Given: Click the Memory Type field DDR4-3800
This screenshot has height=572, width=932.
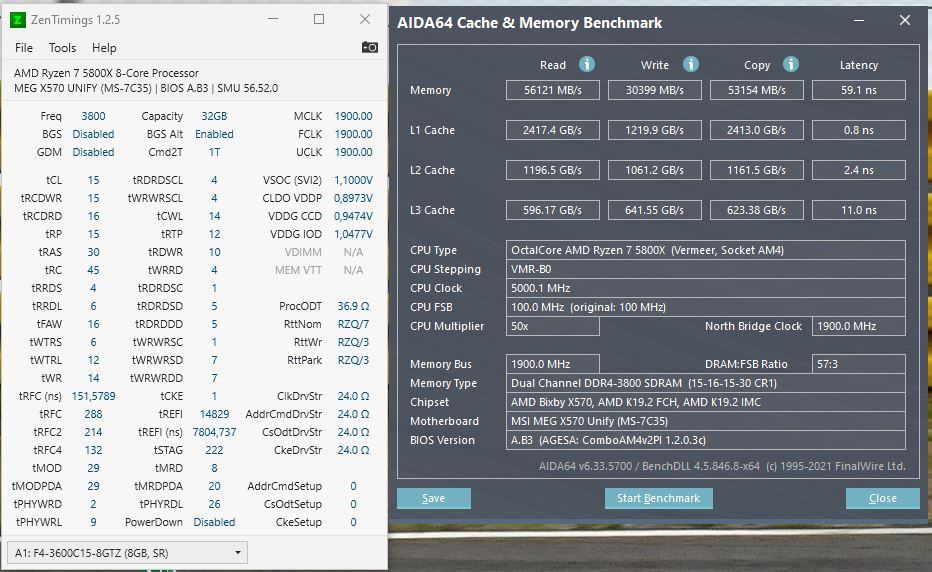Looking at the screenshot, I should tap(706, 383).
